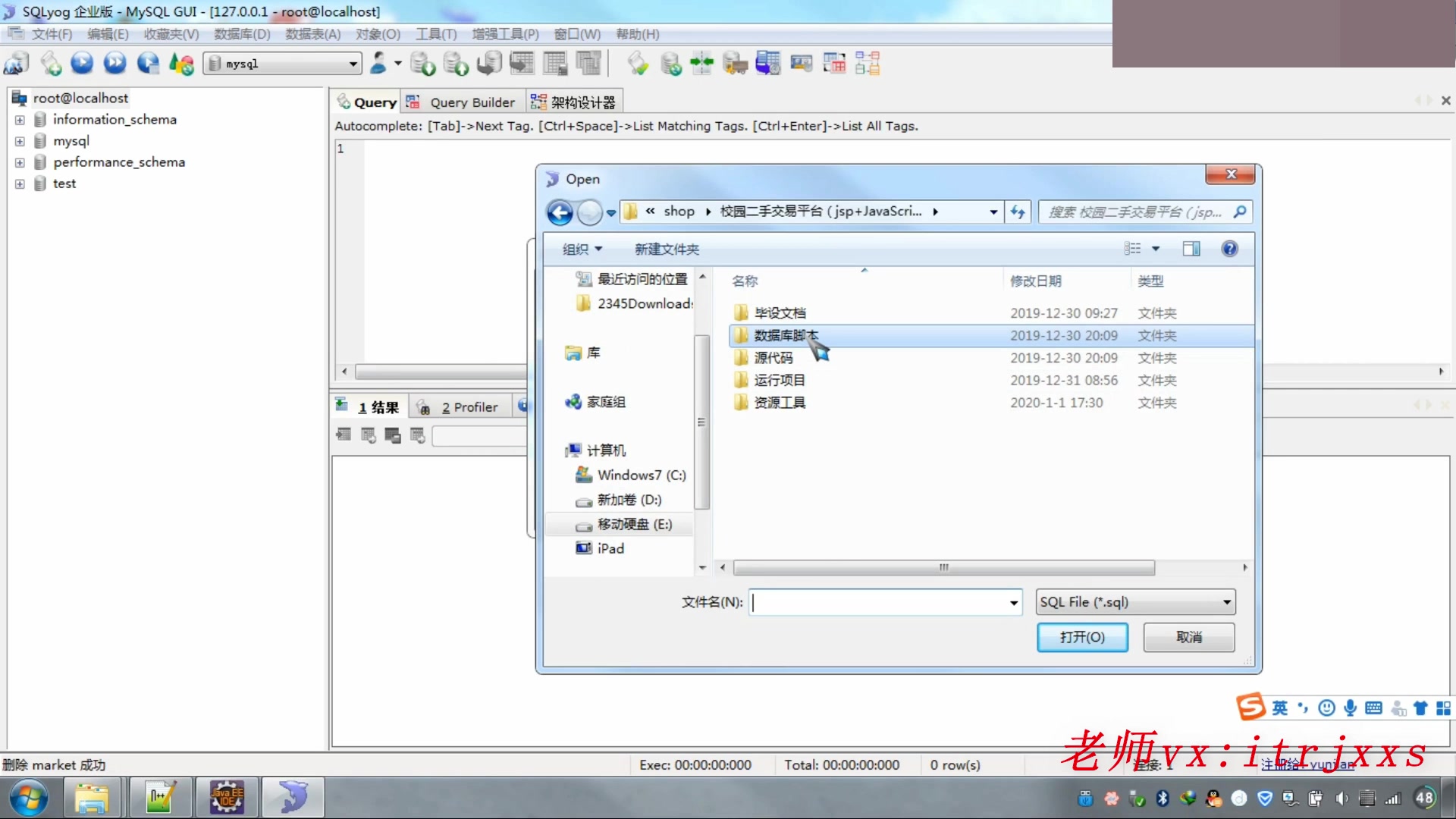The width and height of the screenshot is (1456, 819).
Task: Expand the mysql database node
Action: (x=19, y=141)
